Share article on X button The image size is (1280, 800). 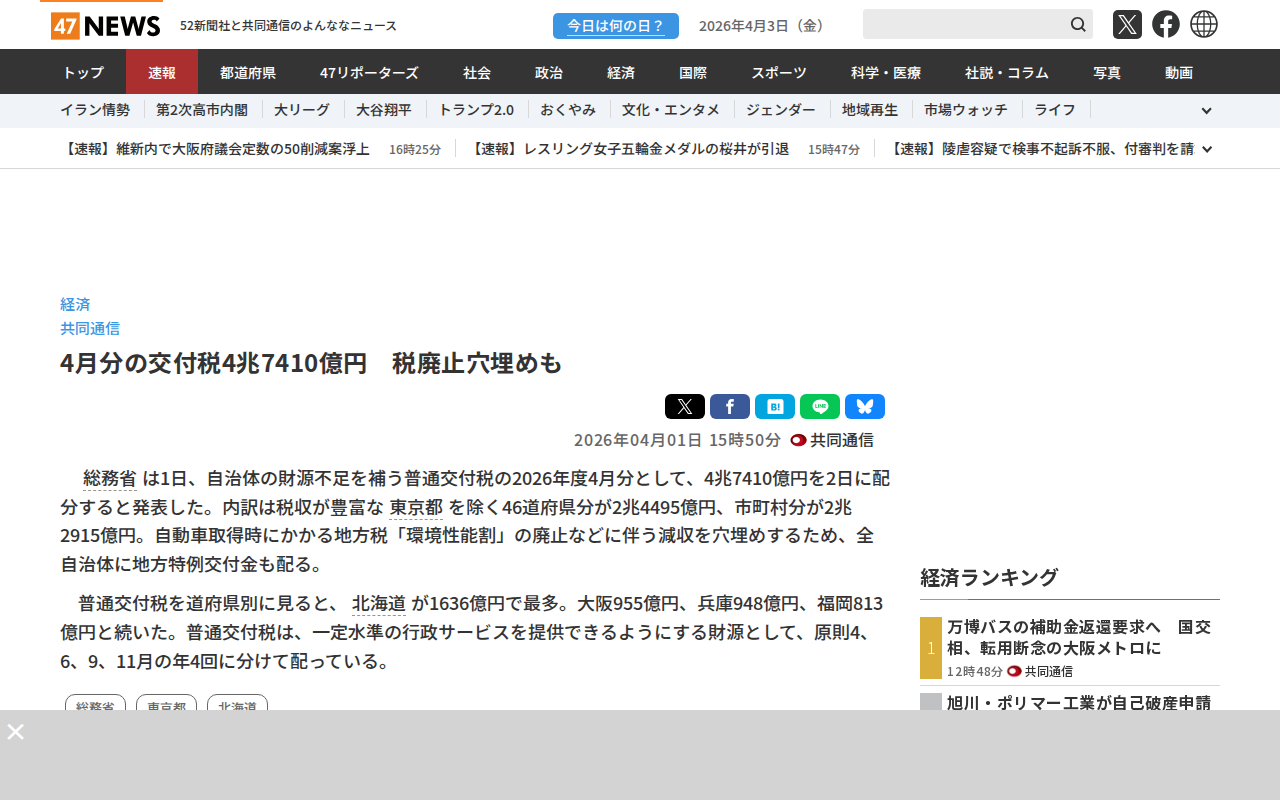685,406
